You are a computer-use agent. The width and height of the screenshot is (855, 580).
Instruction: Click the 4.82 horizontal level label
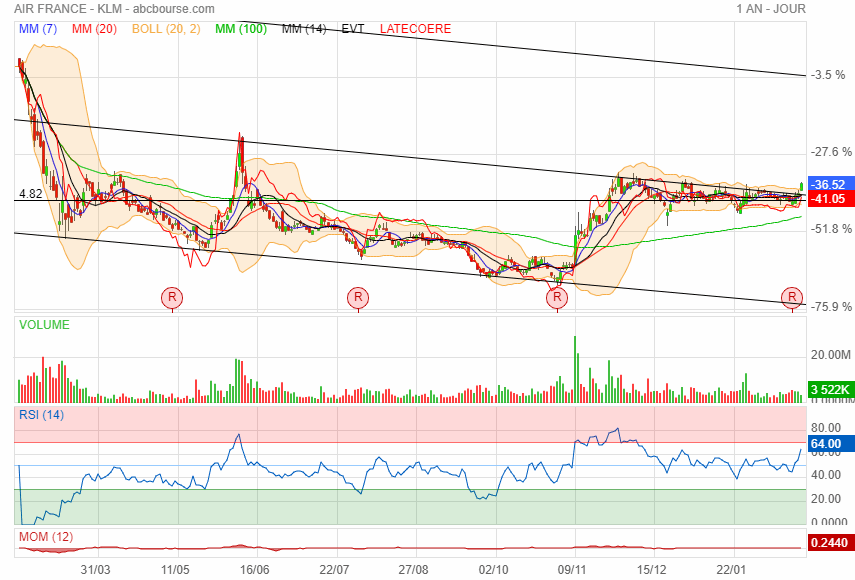point(31,194)
